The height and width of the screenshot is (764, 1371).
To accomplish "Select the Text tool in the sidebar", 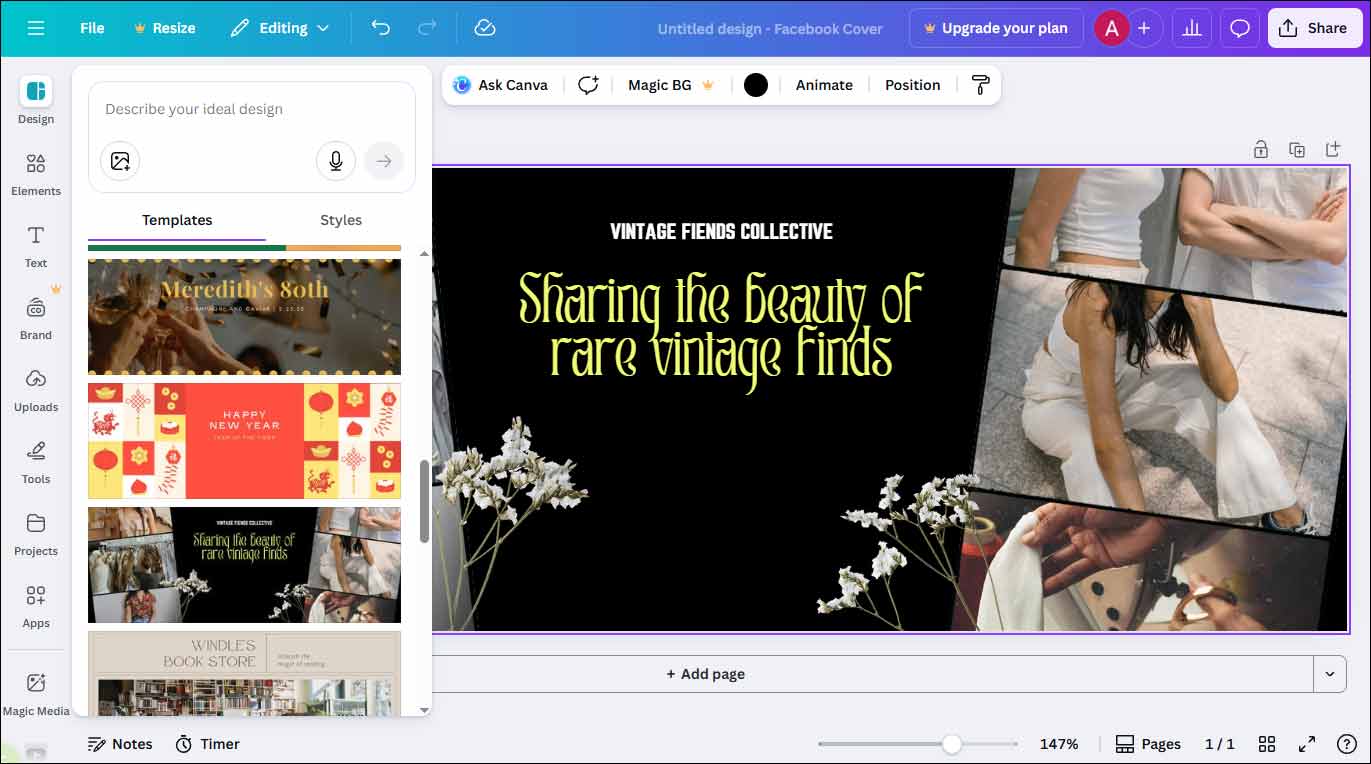I will (x=35, y=247).
